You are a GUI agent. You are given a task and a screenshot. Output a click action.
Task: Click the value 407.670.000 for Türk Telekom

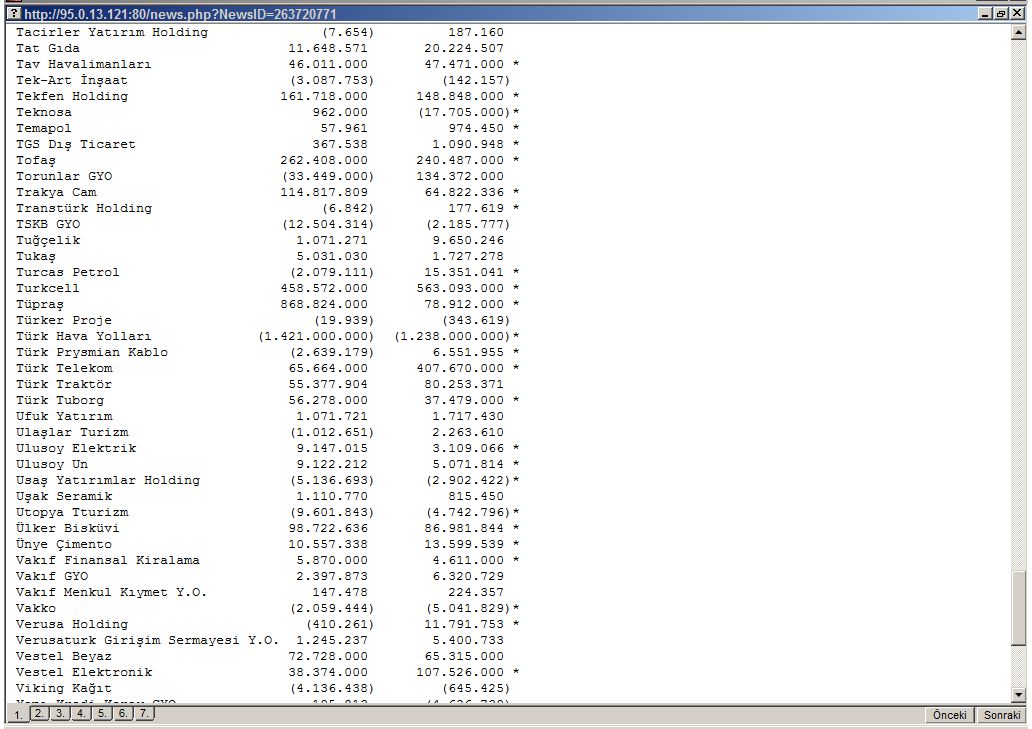(460, 368)
